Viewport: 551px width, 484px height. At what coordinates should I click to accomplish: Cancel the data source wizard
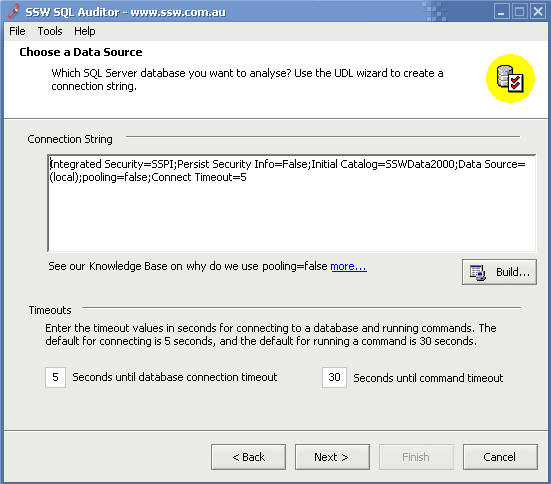(500, 457)
